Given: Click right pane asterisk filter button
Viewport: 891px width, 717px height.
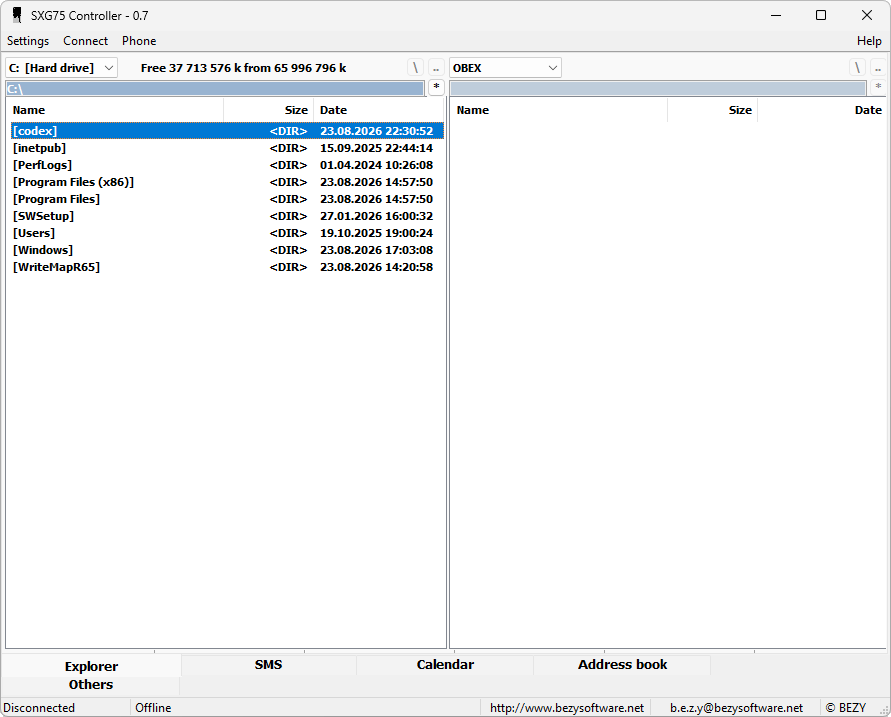Looking at the screenshot, I should (878, 87).
